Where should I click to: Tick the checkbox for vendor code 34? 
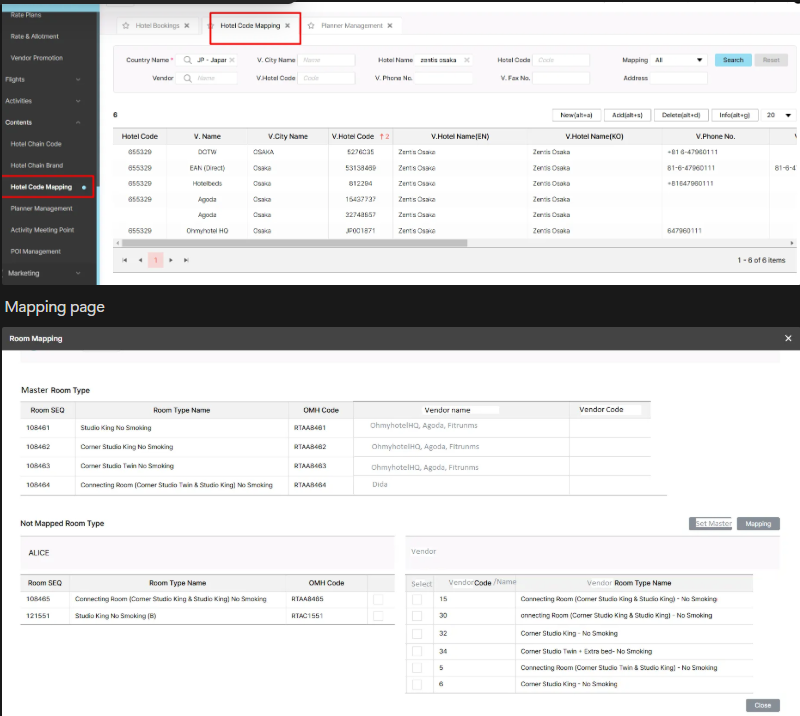pos(417,650)
